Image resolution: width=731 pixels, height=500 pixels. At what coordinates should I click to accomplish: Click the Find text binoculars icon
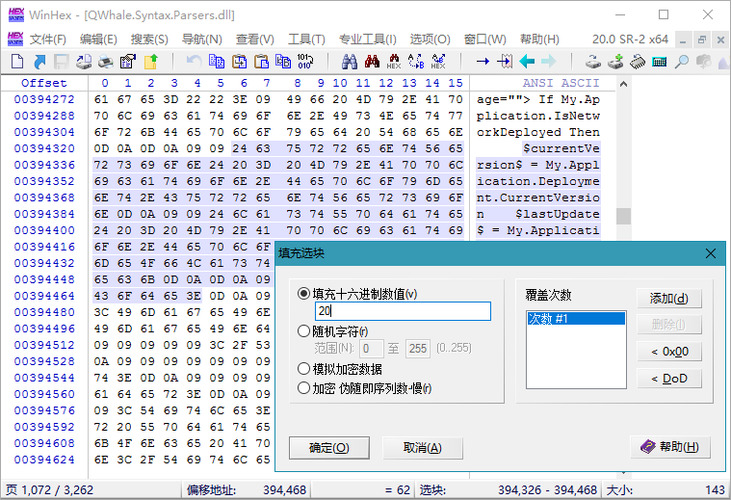[347, 61]
